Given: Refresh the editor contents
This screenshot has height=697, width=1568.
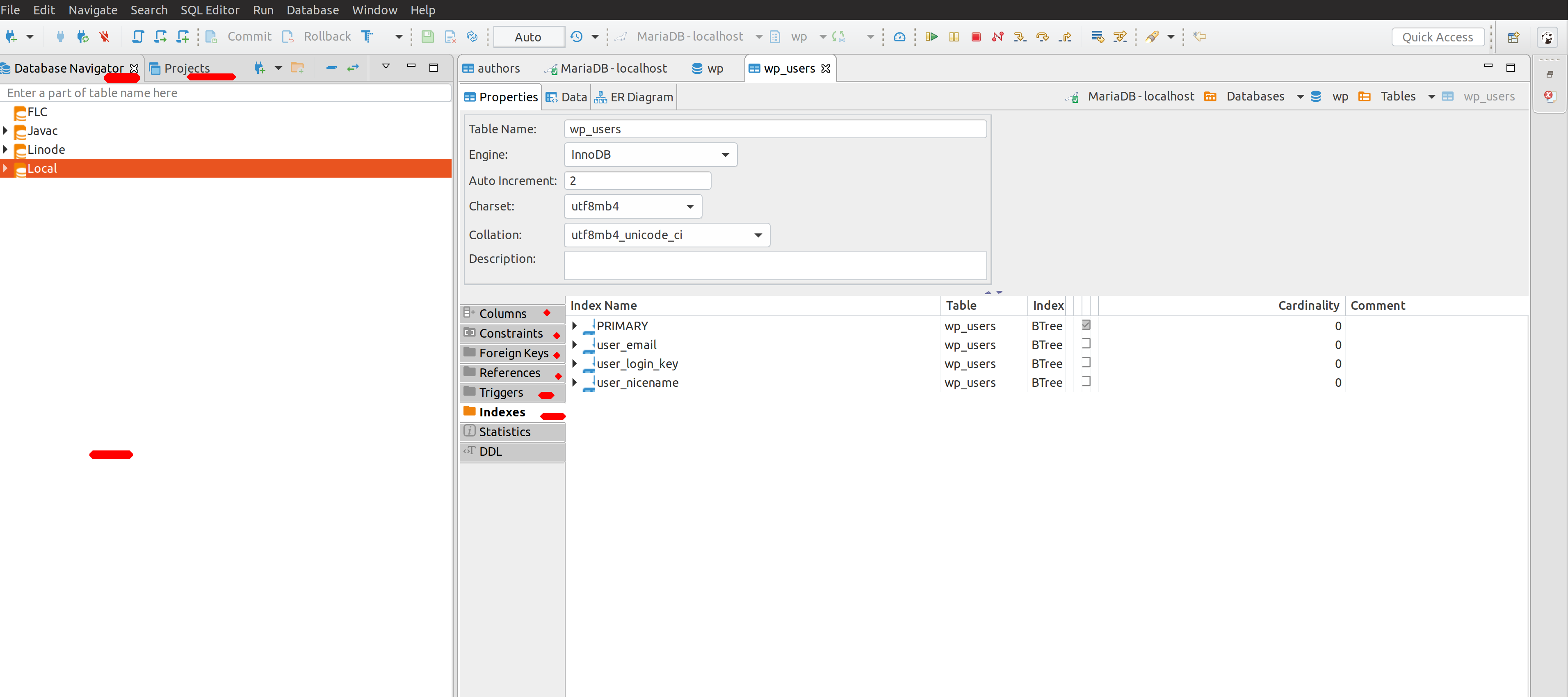Looking at the screenshot, I should [x=472, y=37].
